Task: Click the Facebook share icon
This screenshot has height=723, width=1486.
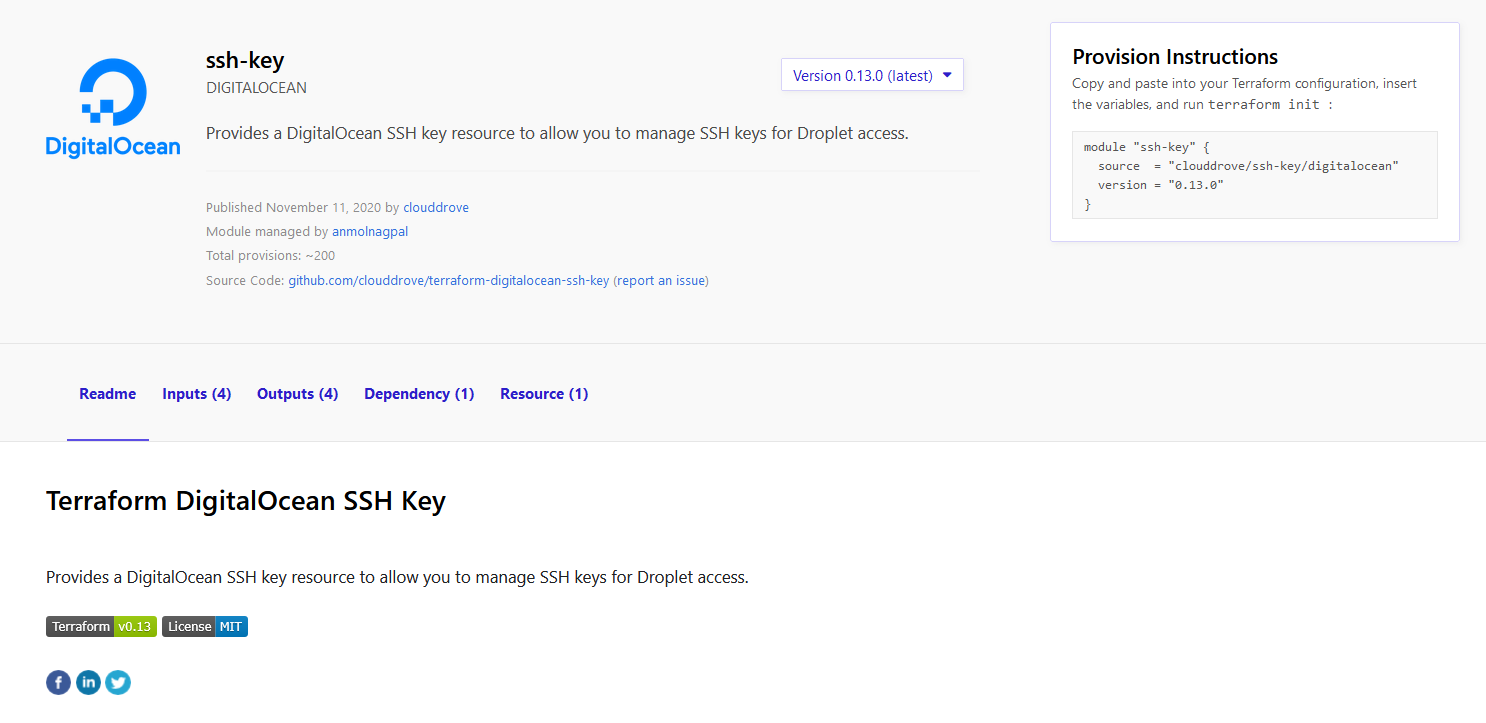Action: pyautogui.click(x=58, y=683)
